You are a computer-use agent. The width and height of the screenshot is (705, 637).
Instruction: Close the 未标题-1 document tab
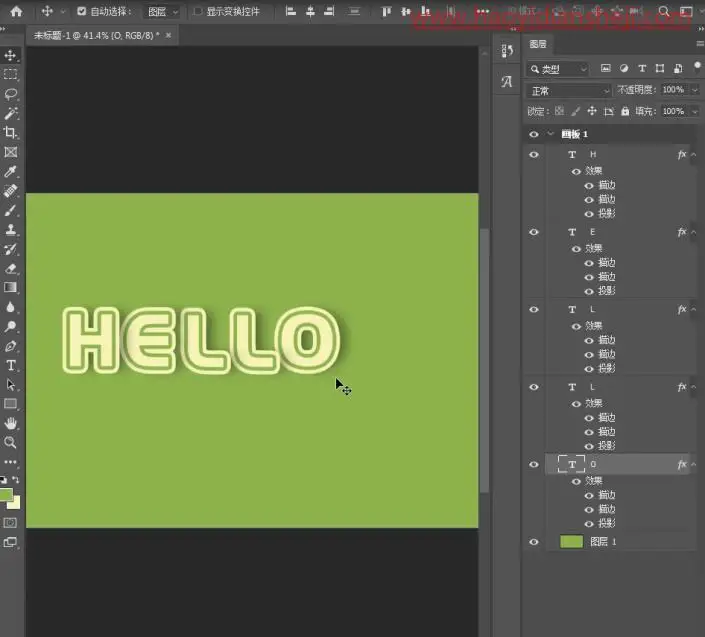[169, 35]
